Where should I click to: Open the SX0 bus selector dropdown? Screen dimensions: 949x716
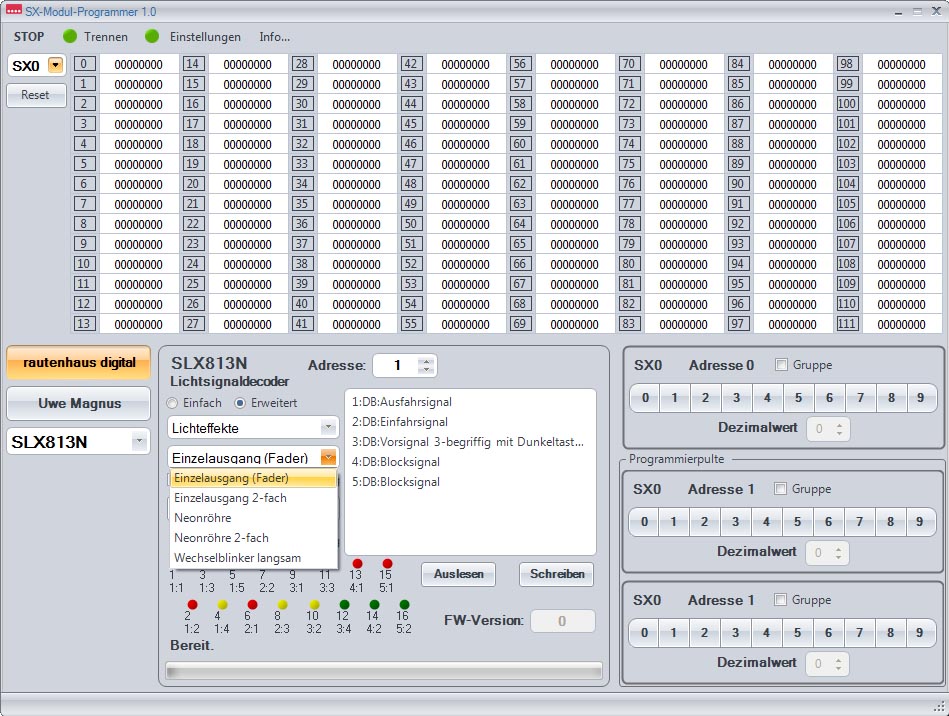[x=55, y=65]
